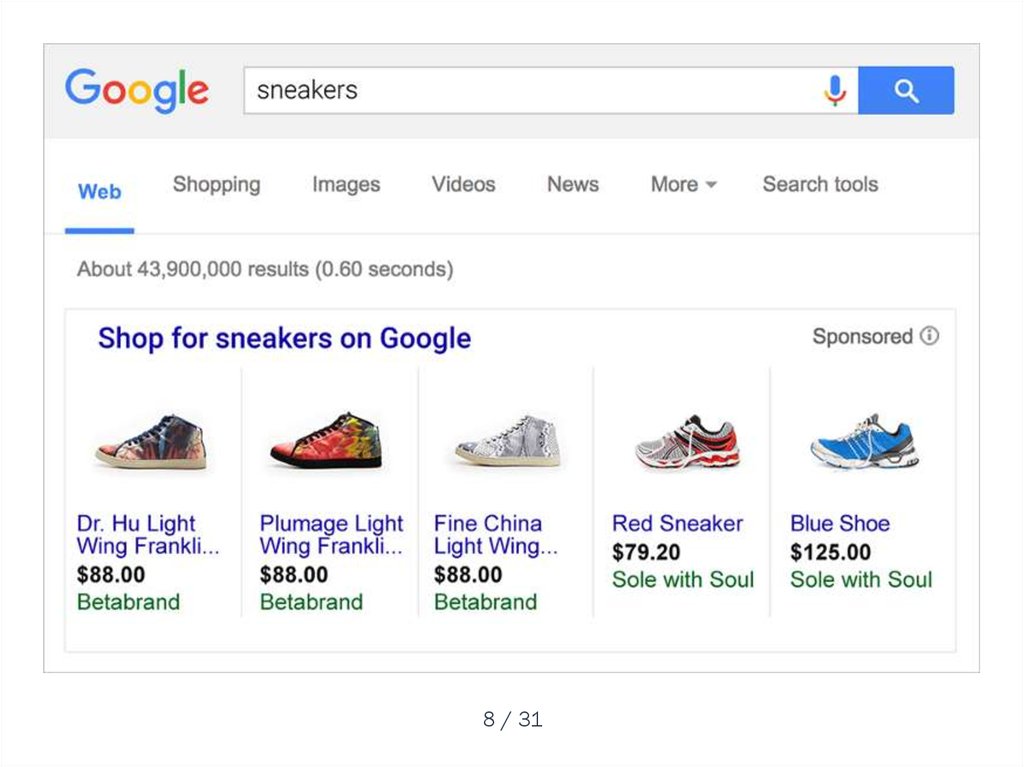This screenshot has width=1024, height=767.
Task: Switch to the Shopping tab
Action: (x=216, y=184)
